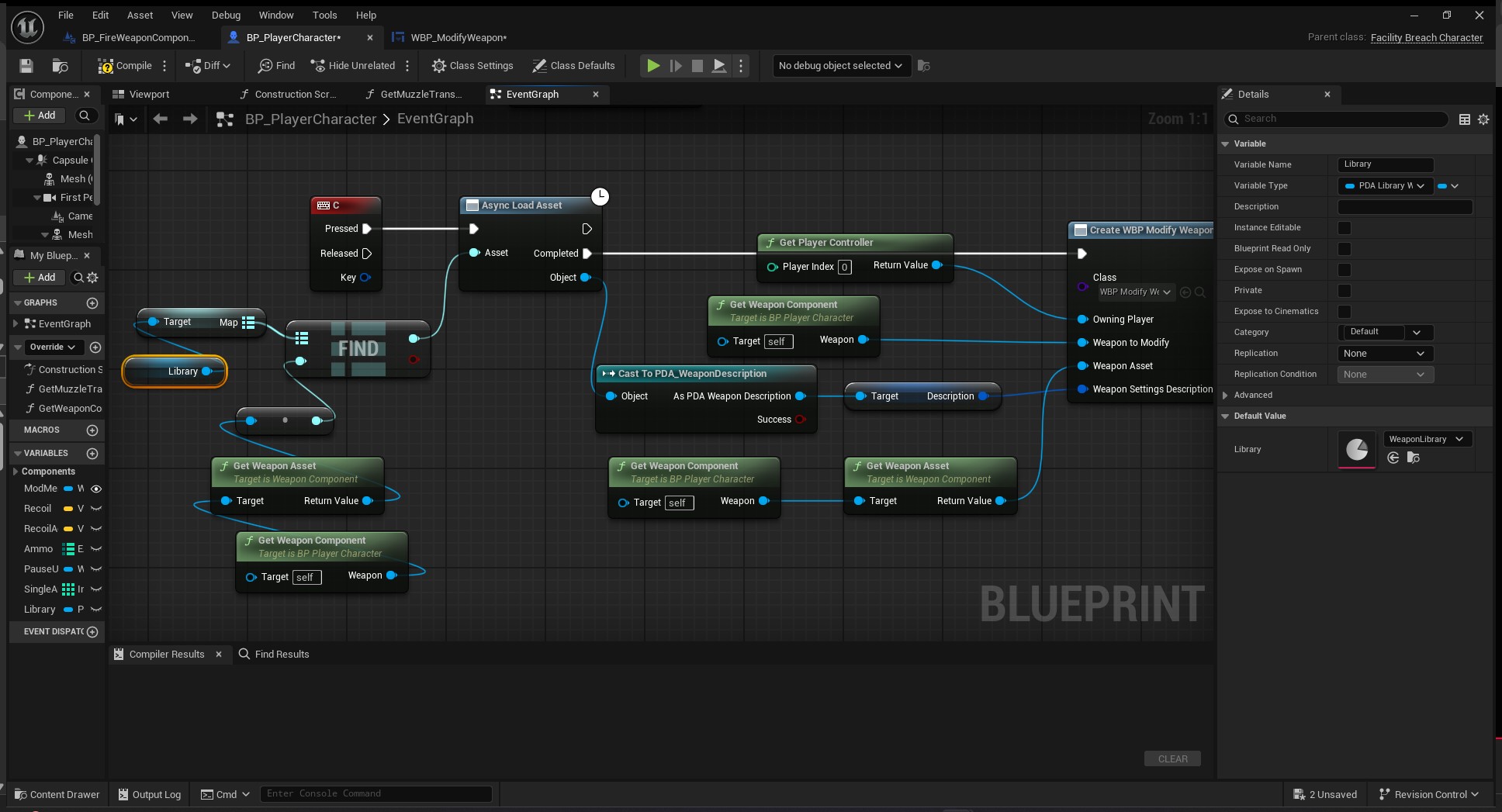Viewport: 1502px width, 812px height.
Task: Add a new variable via VARIABLES plus
Action: click(92, 453)
